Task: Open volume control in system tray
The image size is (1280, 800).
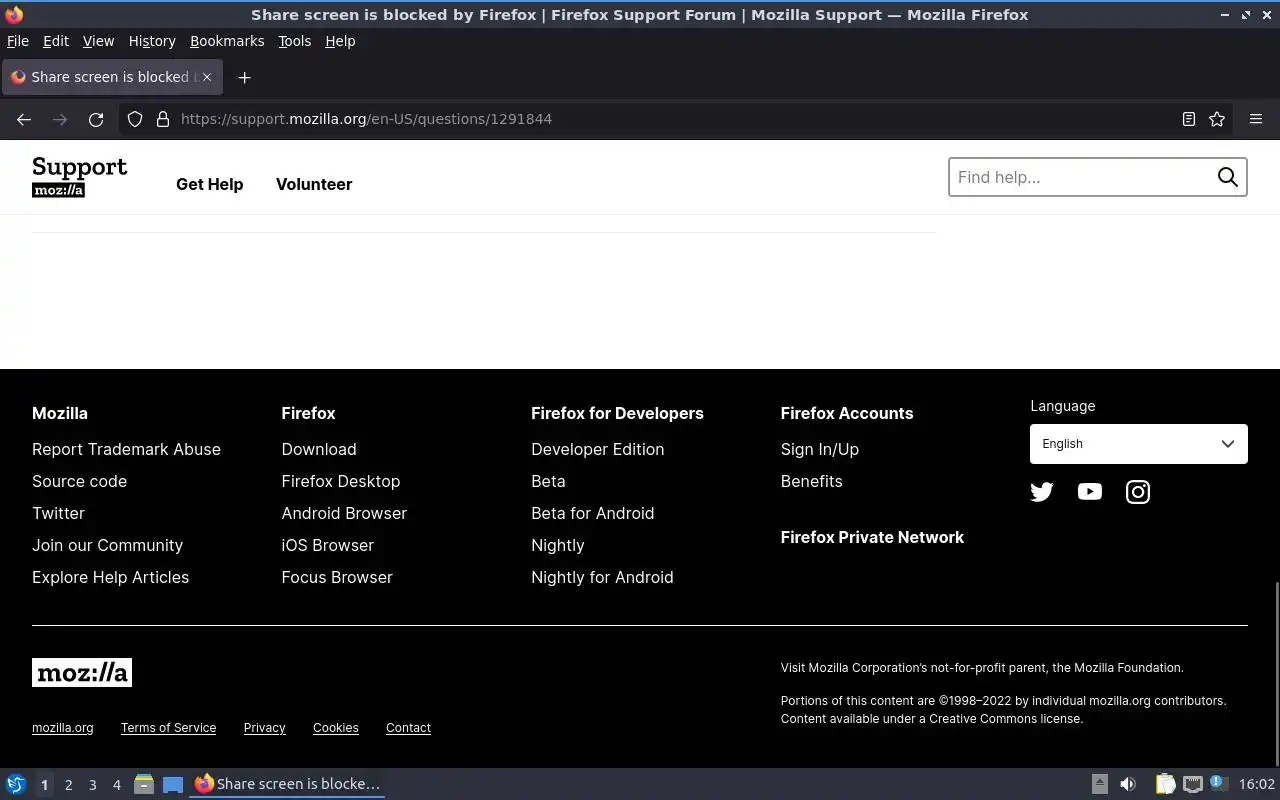Action: pyautogui.click(x=1128, y=784)
